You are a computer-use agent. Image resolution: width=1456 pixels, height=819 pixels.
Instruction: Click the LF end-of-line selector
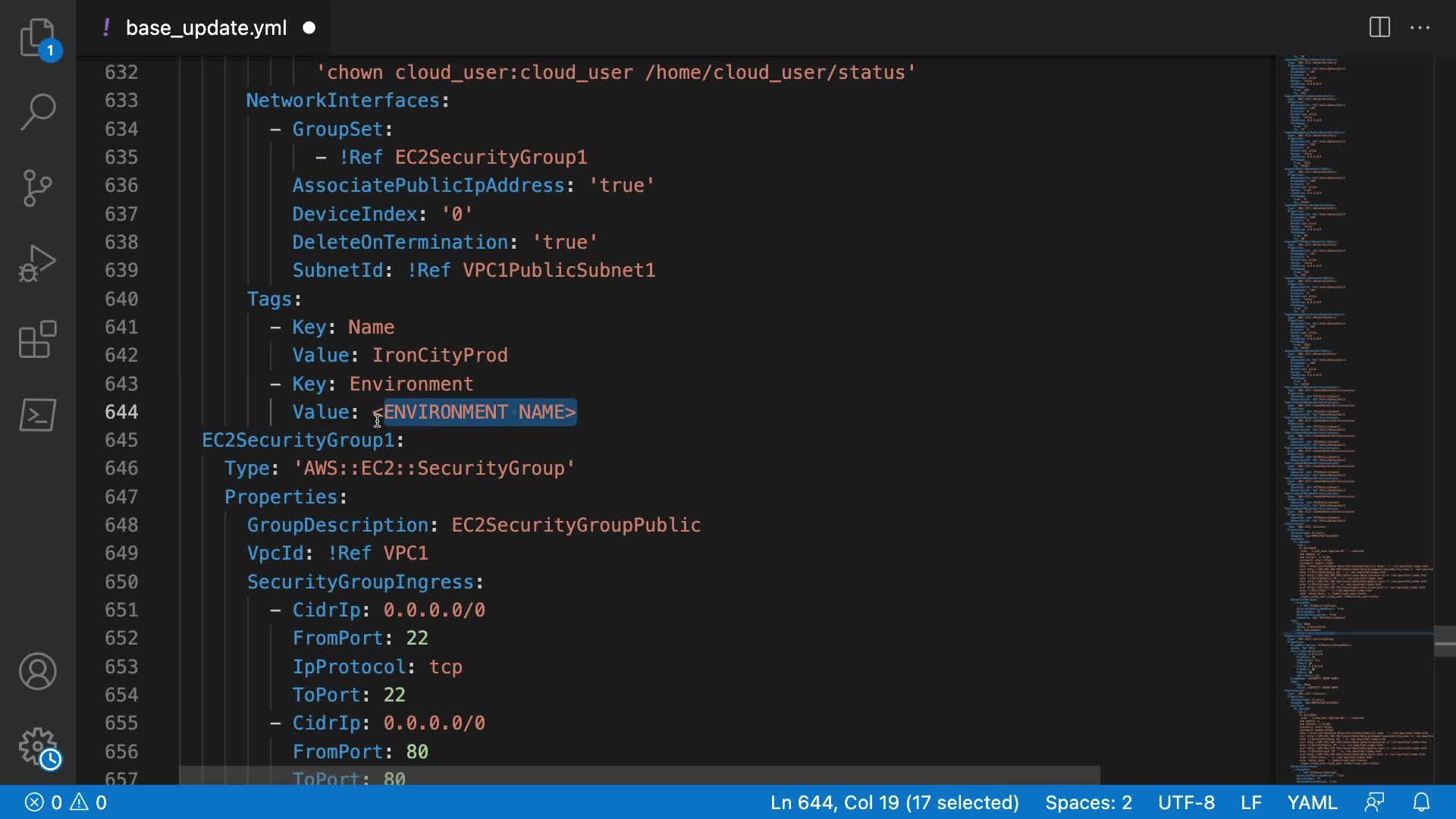click(x=1250, y=802)
